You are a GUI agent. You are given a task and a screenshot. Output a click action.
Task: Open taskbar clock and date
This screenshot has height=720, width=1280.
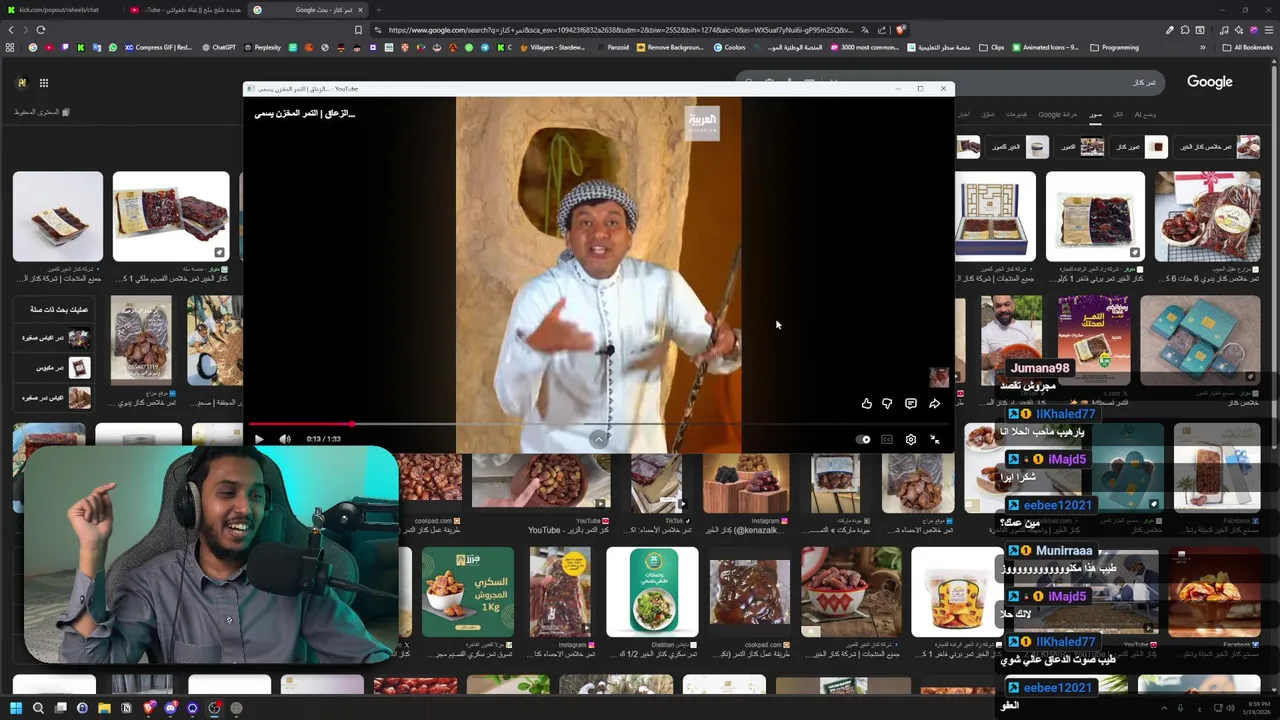(1255, 708)
